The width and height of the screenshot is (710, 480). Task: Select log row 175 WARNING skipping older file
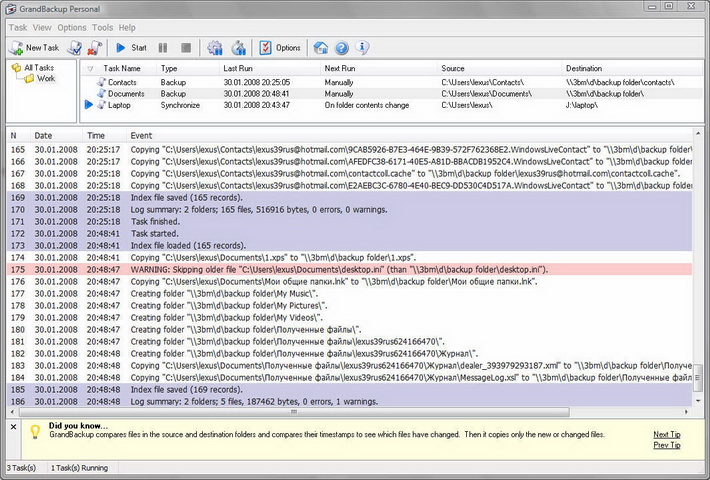pos(349,269)
